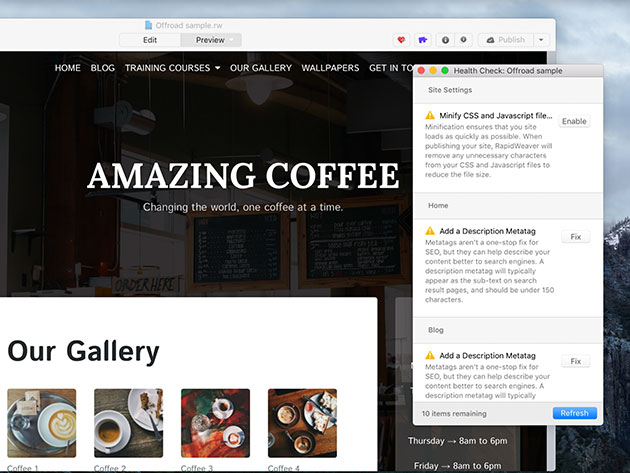The image size is (630, 473).
Task: Open WALLPAPERS in the site navigation
Action: click(330, 68)
